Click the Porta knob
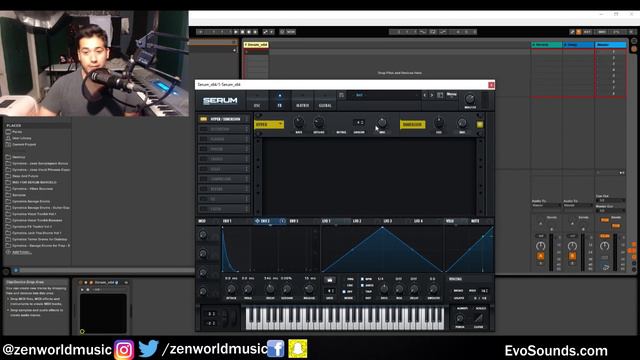Viewport: 640px width, 360px height. pos(460,318)
